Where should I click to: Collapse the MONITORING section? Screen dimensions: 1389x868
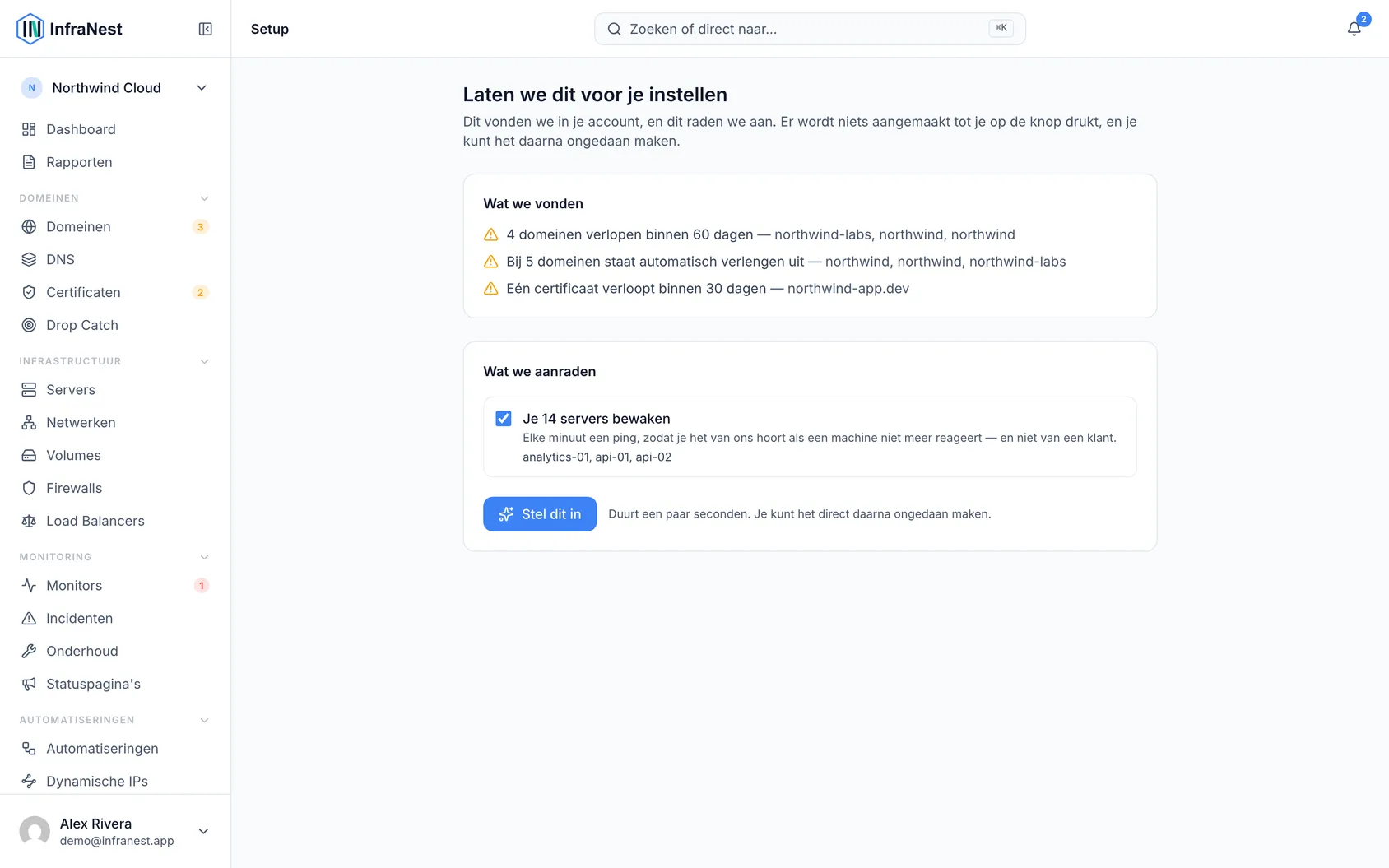[x=204, y=557]
